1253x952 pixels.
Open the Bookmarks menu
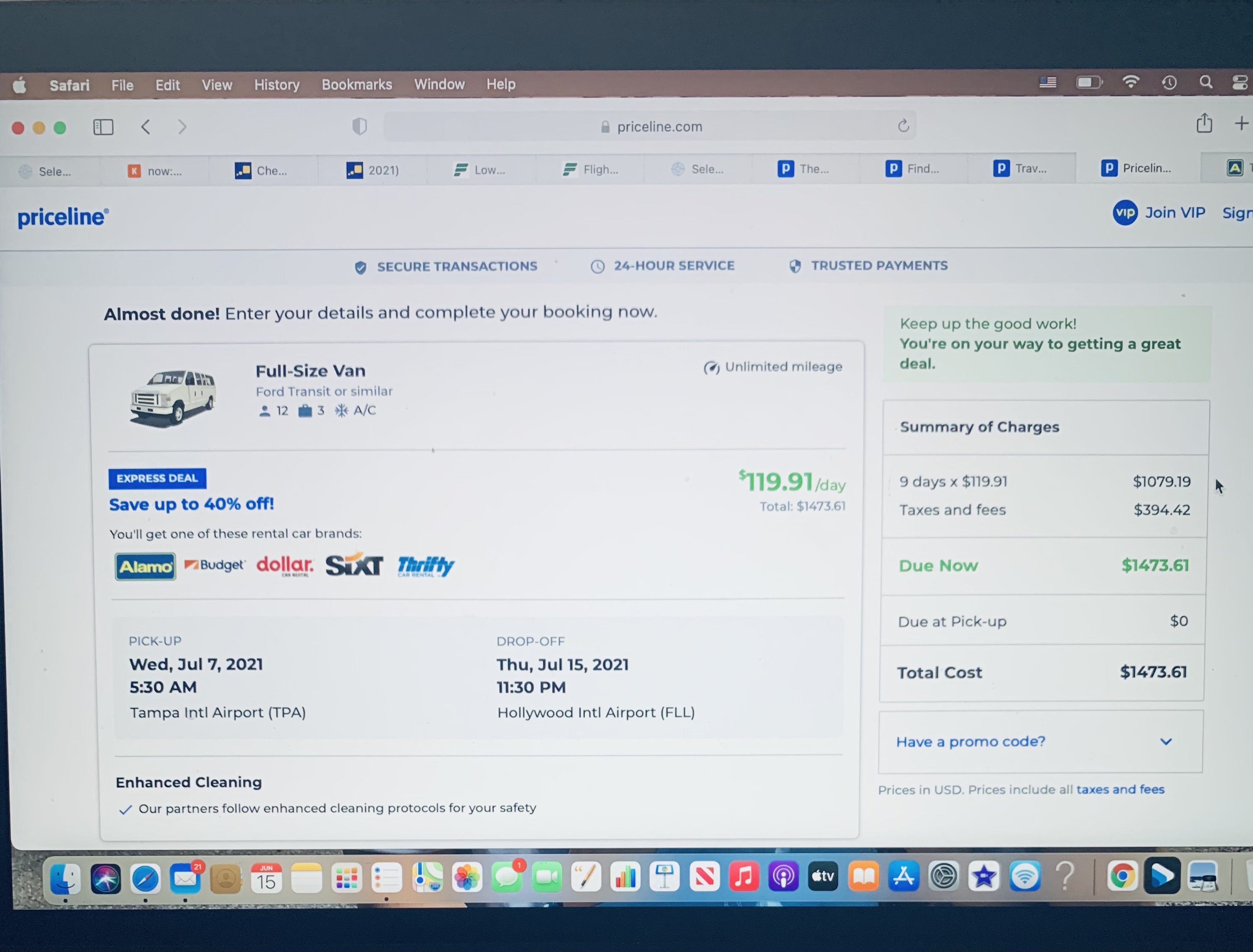coord(356,85)
